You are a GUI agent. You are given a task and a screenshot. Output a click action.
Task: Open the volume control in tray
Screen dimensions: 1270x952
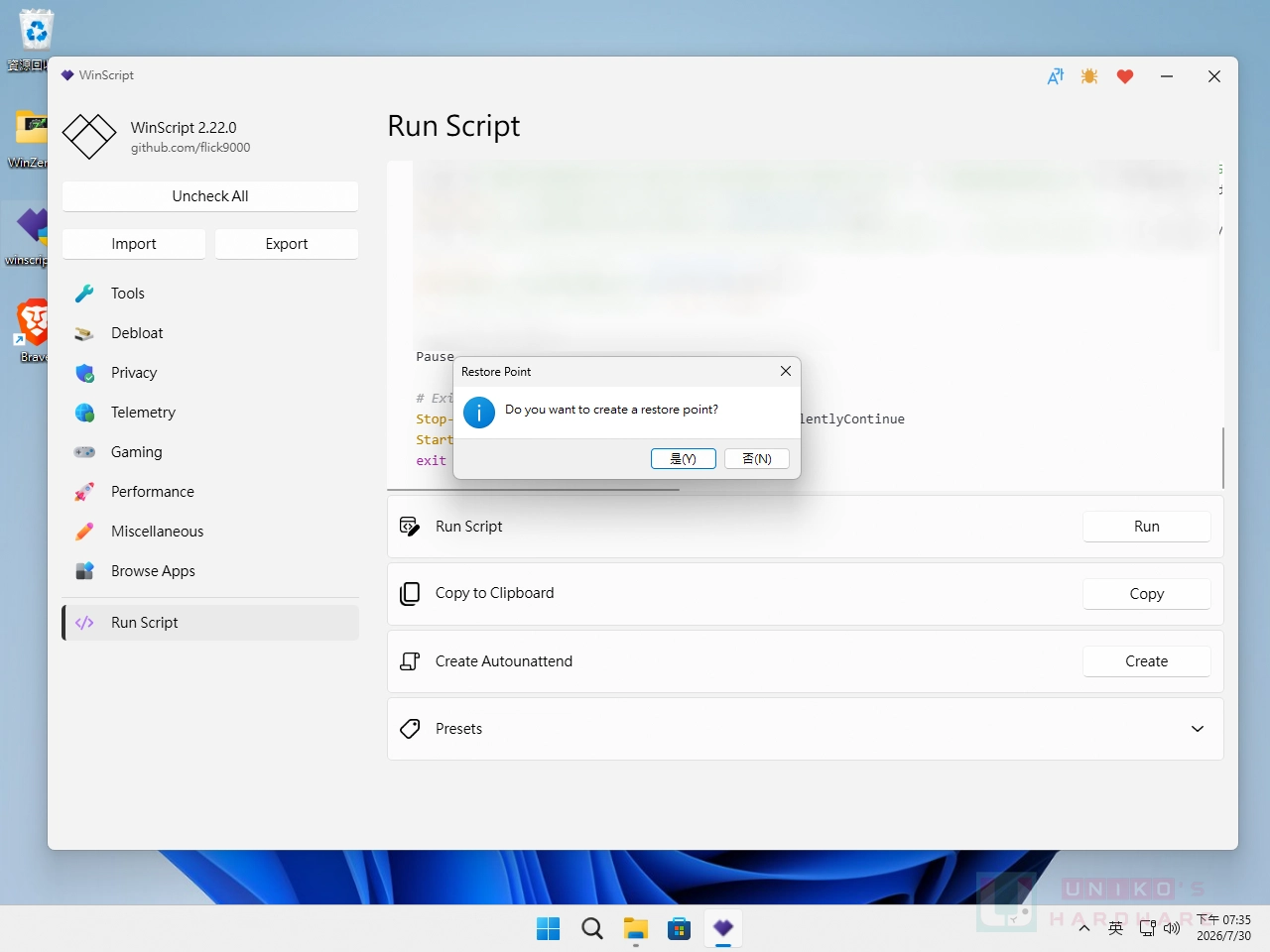coord(1172,929)
